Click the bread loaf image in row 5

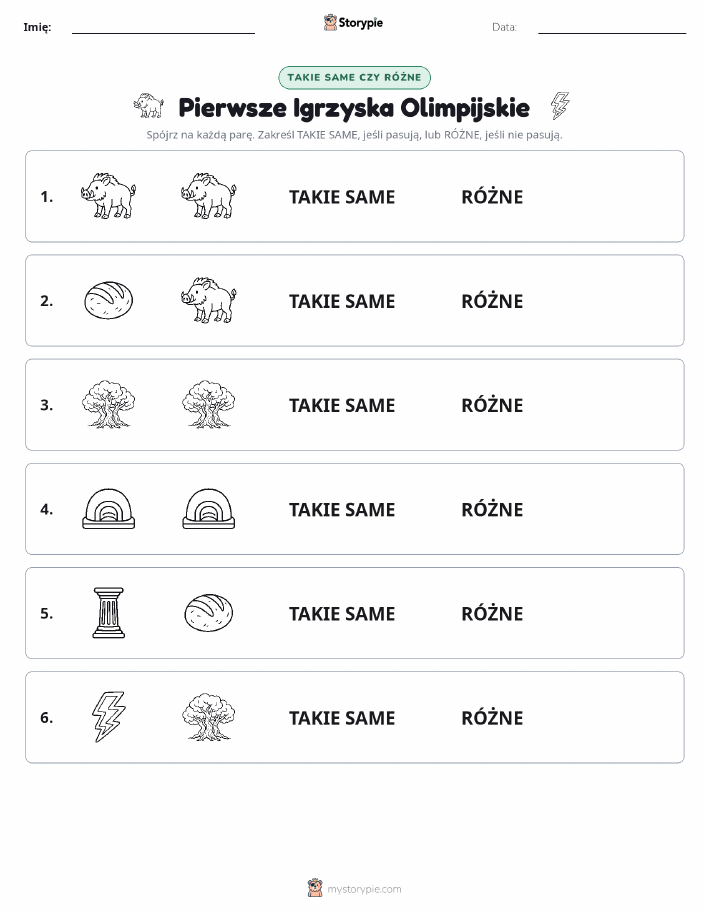(209, 613)
